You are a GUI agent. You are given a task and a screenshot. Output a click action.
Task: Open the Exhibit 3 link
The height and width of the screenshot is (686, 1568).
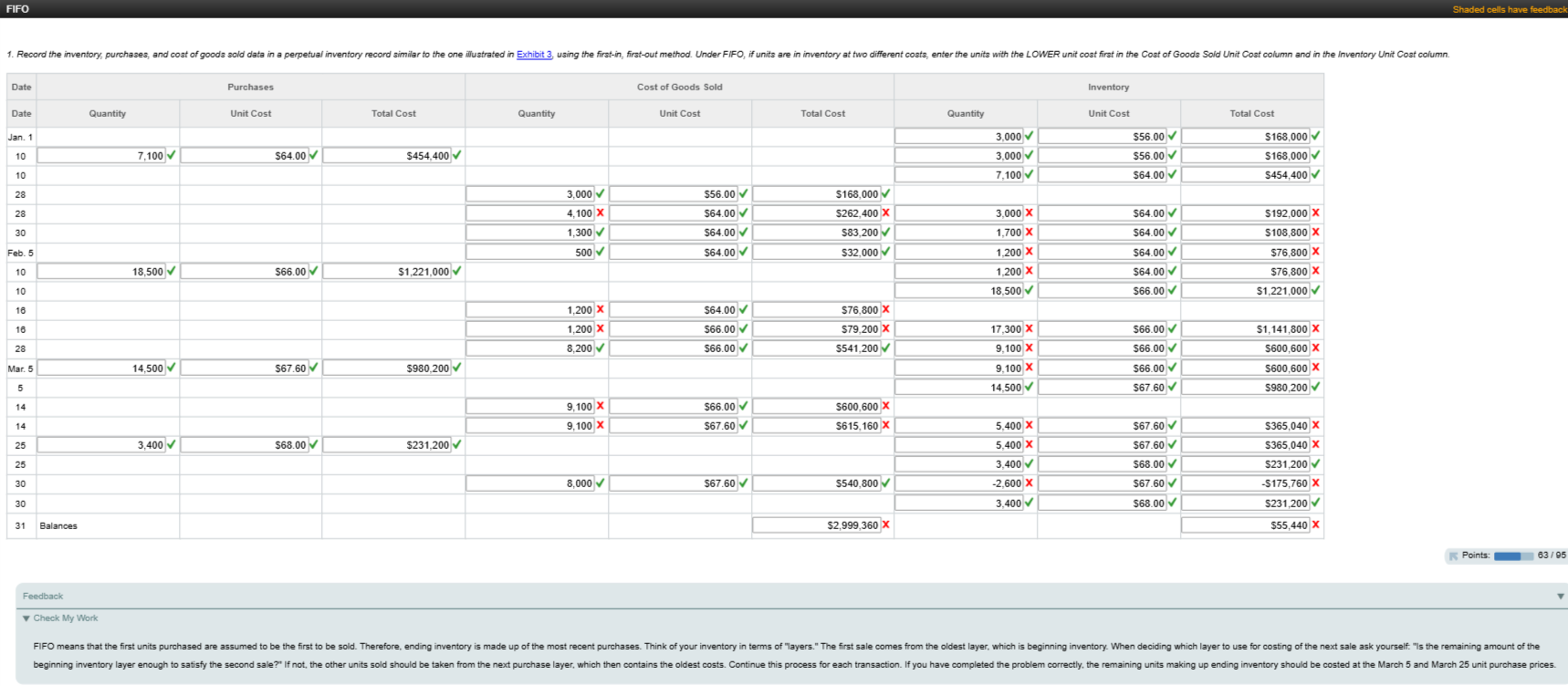coord(534,55)
